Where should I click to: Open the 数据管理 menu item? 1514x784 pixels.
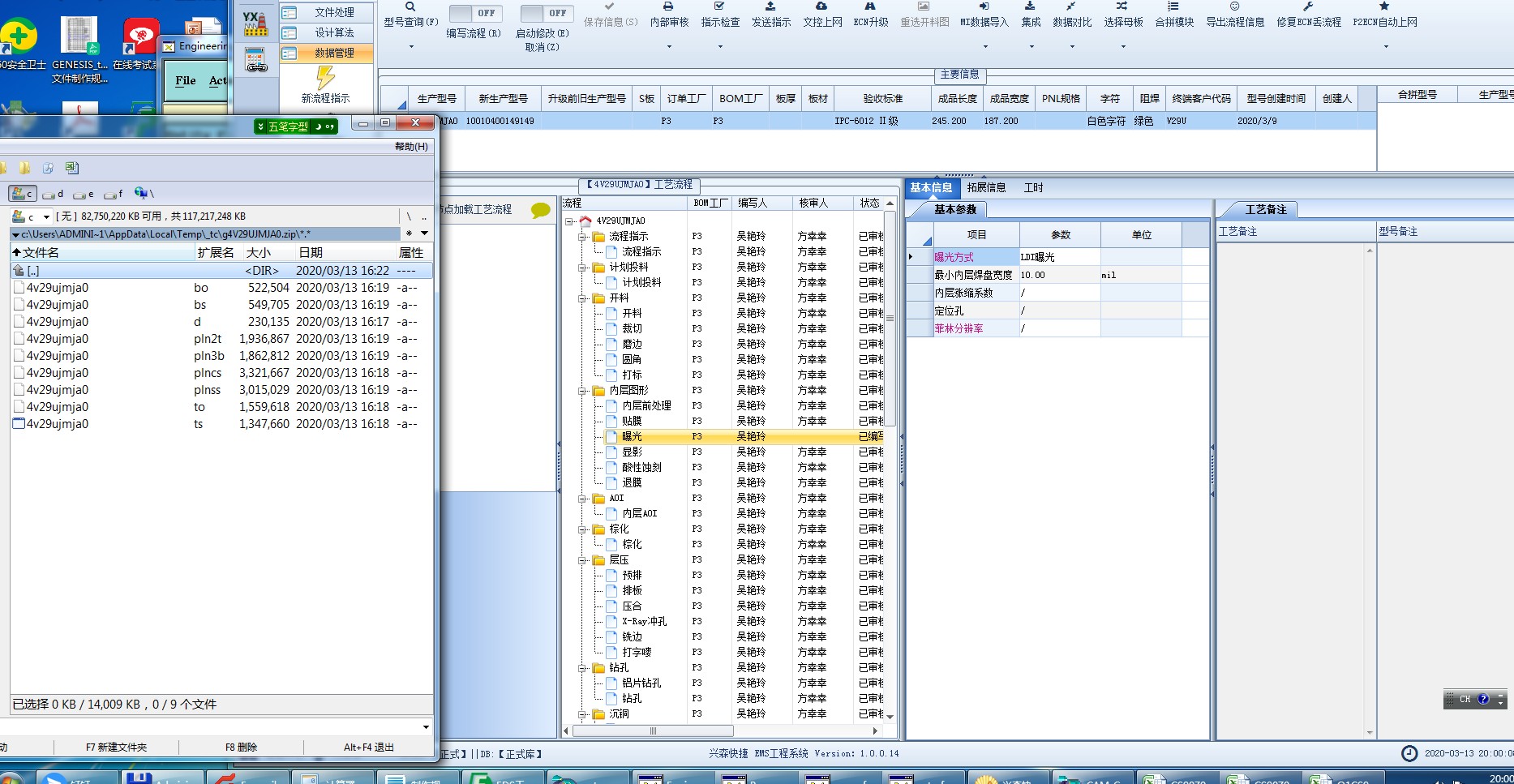pyautogui.click(x=326, y=53)
